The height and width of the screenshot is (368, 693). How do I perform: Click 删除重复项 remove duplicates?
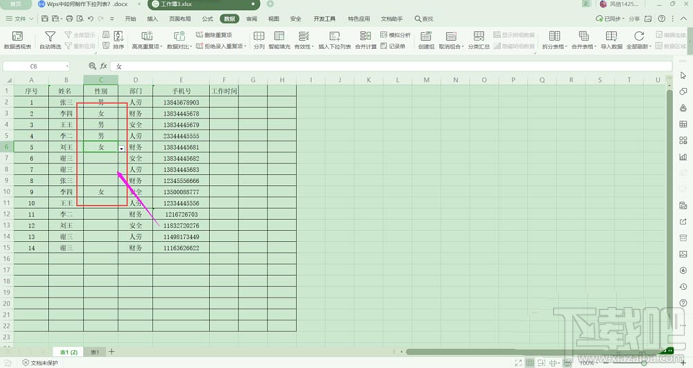pyautogui.click(x=214, y=34)
